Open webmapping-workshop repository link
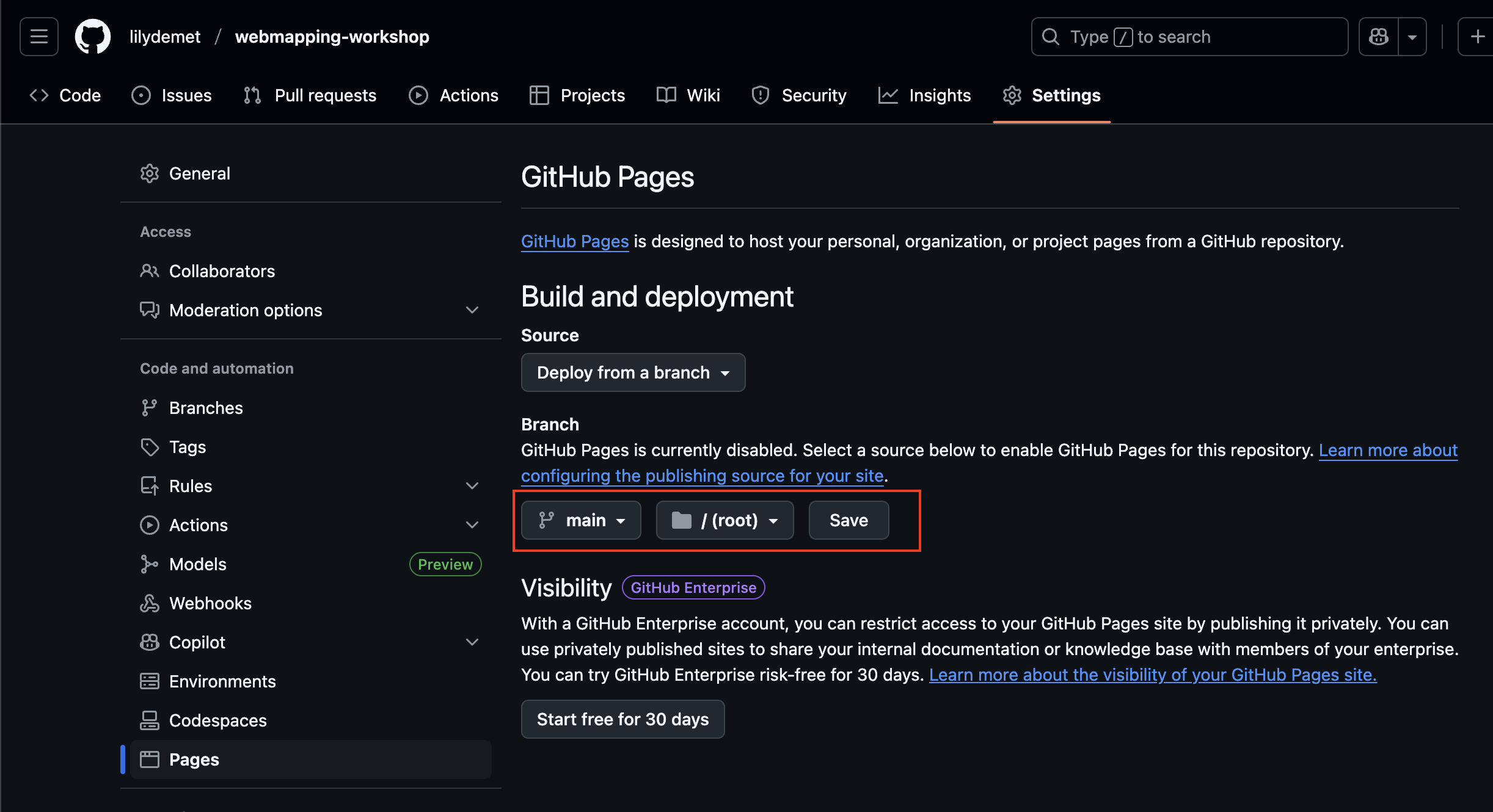Image resolution: width=1493 pixels, height=812 pixels. coord(332,37)
